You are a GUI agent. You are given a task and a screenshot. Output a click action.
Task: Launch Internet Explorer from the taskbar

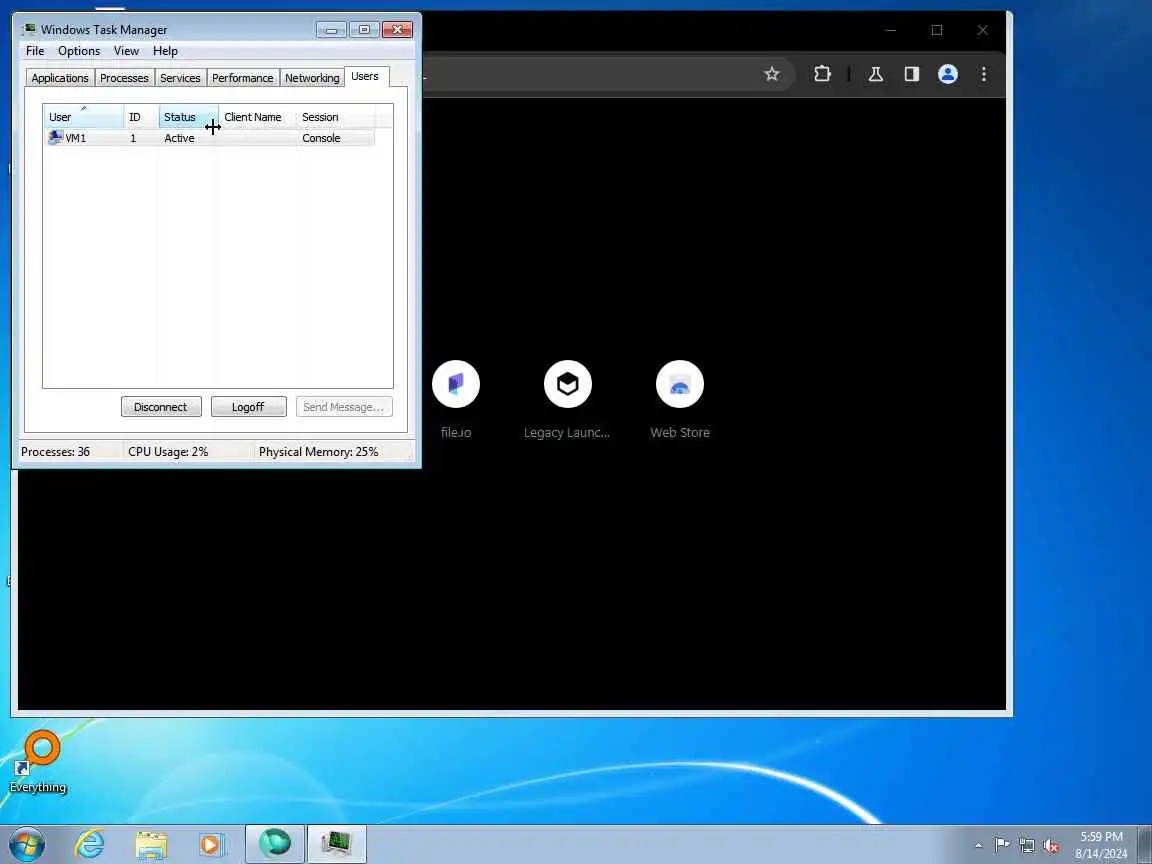89,843
